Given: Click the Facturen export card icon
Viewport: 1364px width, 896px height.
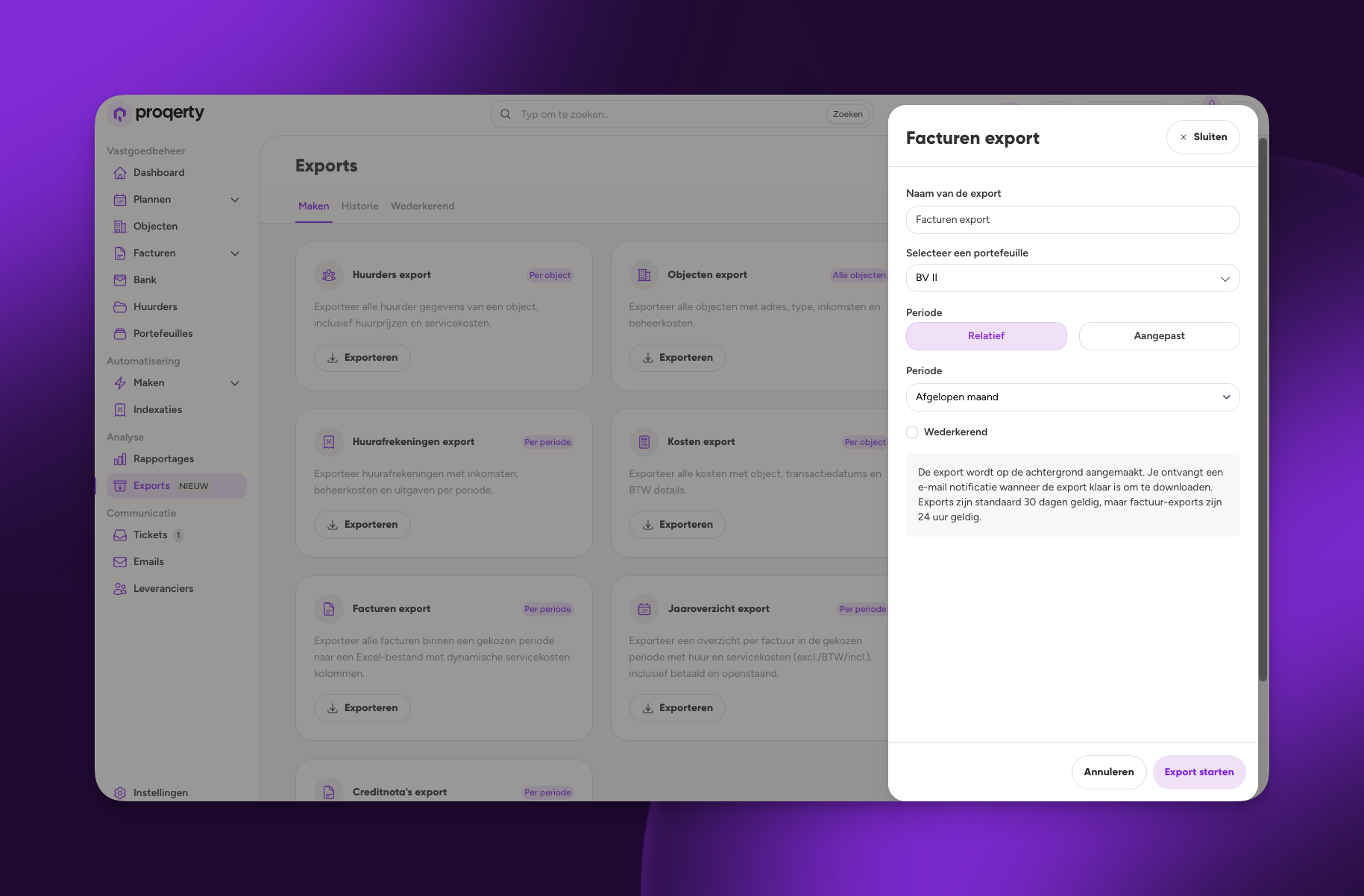Looking at the screenshot, I should tap(329, 609).
